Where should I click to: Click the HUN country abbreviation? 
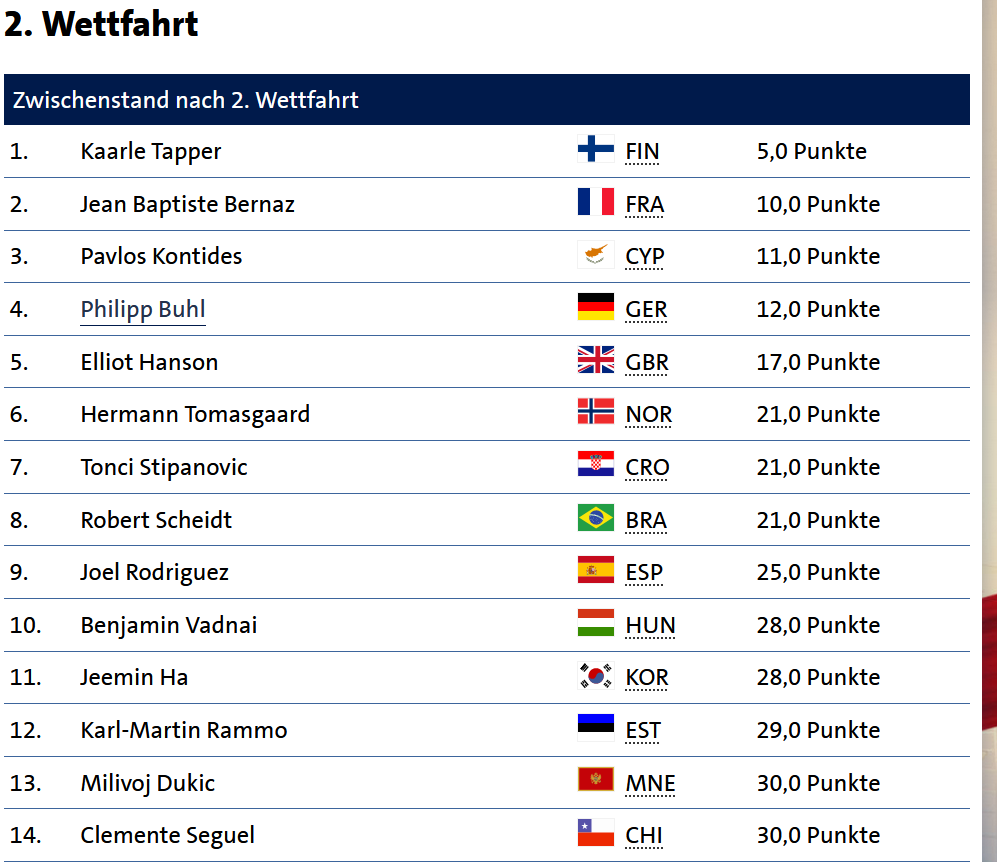(x=650, y=626)
